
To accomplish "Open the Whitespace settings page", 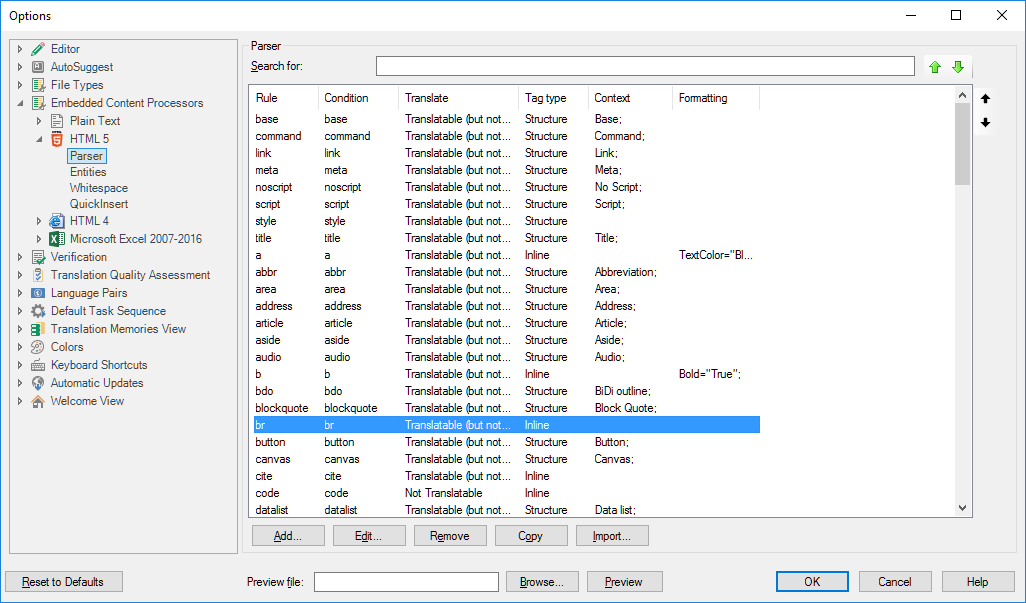I will (99, 188).
